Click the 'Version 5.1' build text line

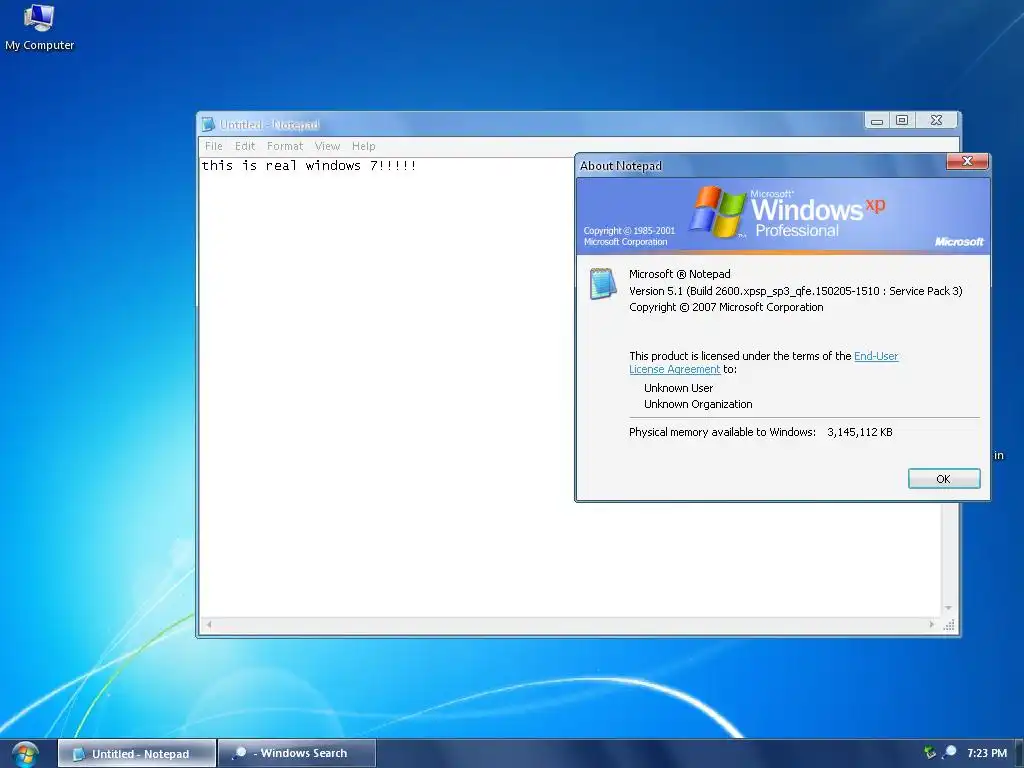pyautogui.click(x=795, y=291)
